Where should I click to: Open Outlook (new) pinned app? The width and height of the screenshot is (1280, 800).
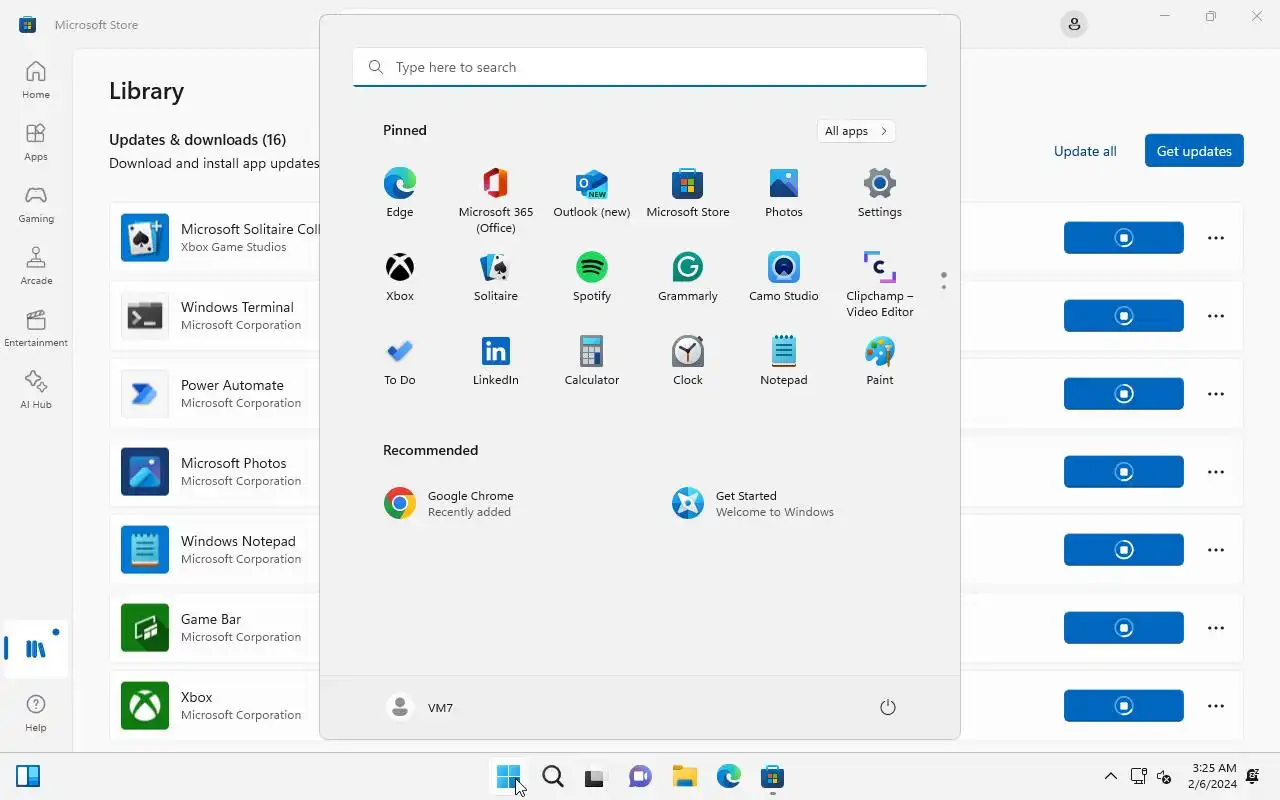point(591,192)
